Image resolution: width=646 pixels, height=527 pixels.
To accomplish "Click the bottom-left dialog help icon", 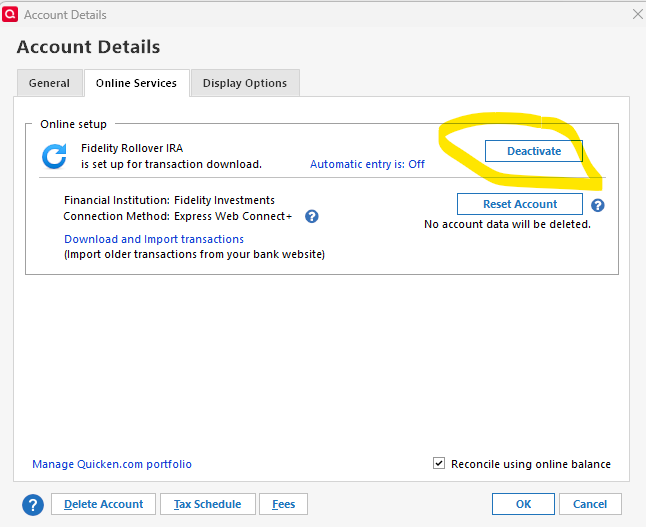I will (x=33, y=505).
